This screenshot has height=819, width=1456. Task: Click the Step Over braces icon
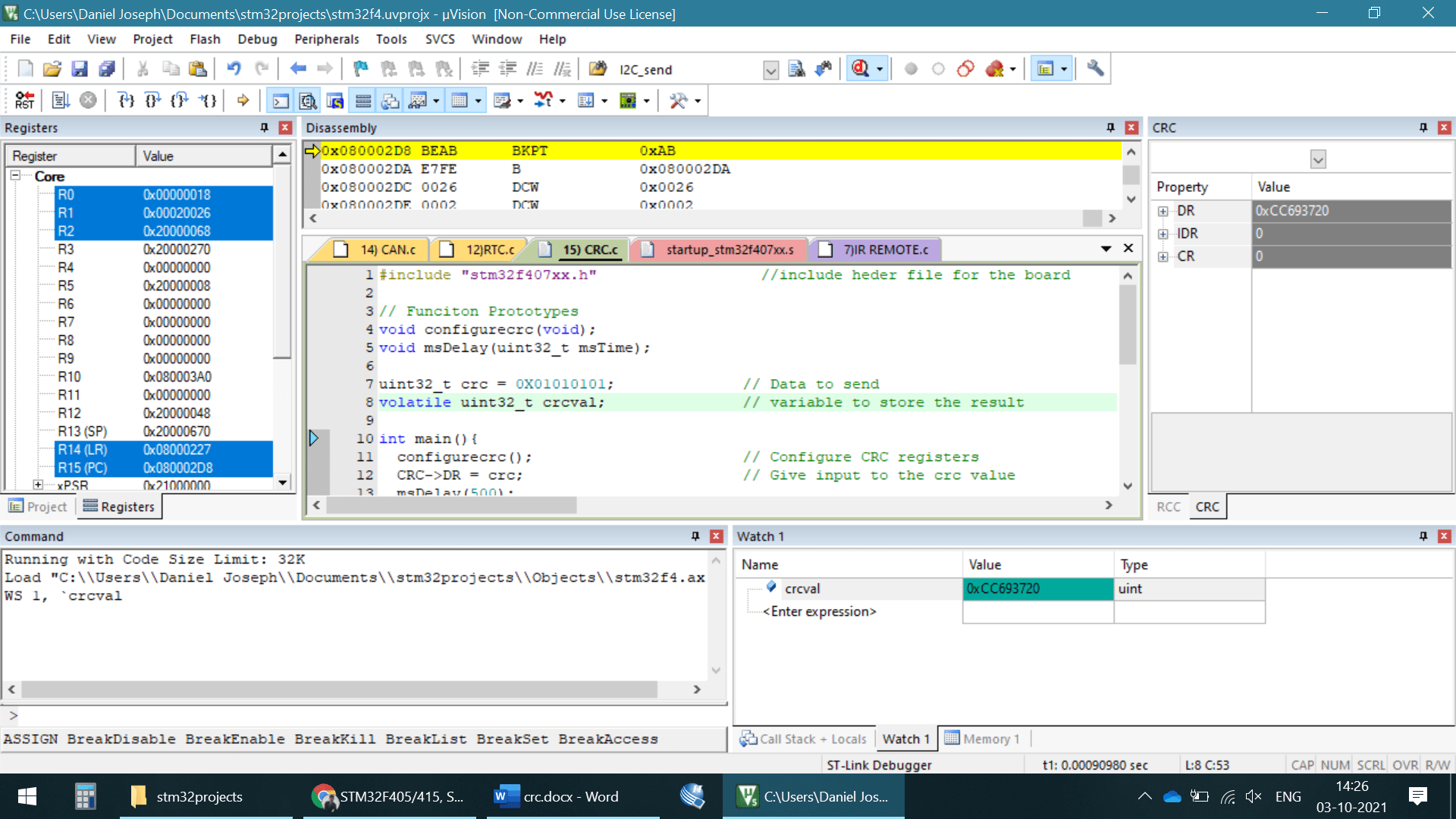coord(152,100)
